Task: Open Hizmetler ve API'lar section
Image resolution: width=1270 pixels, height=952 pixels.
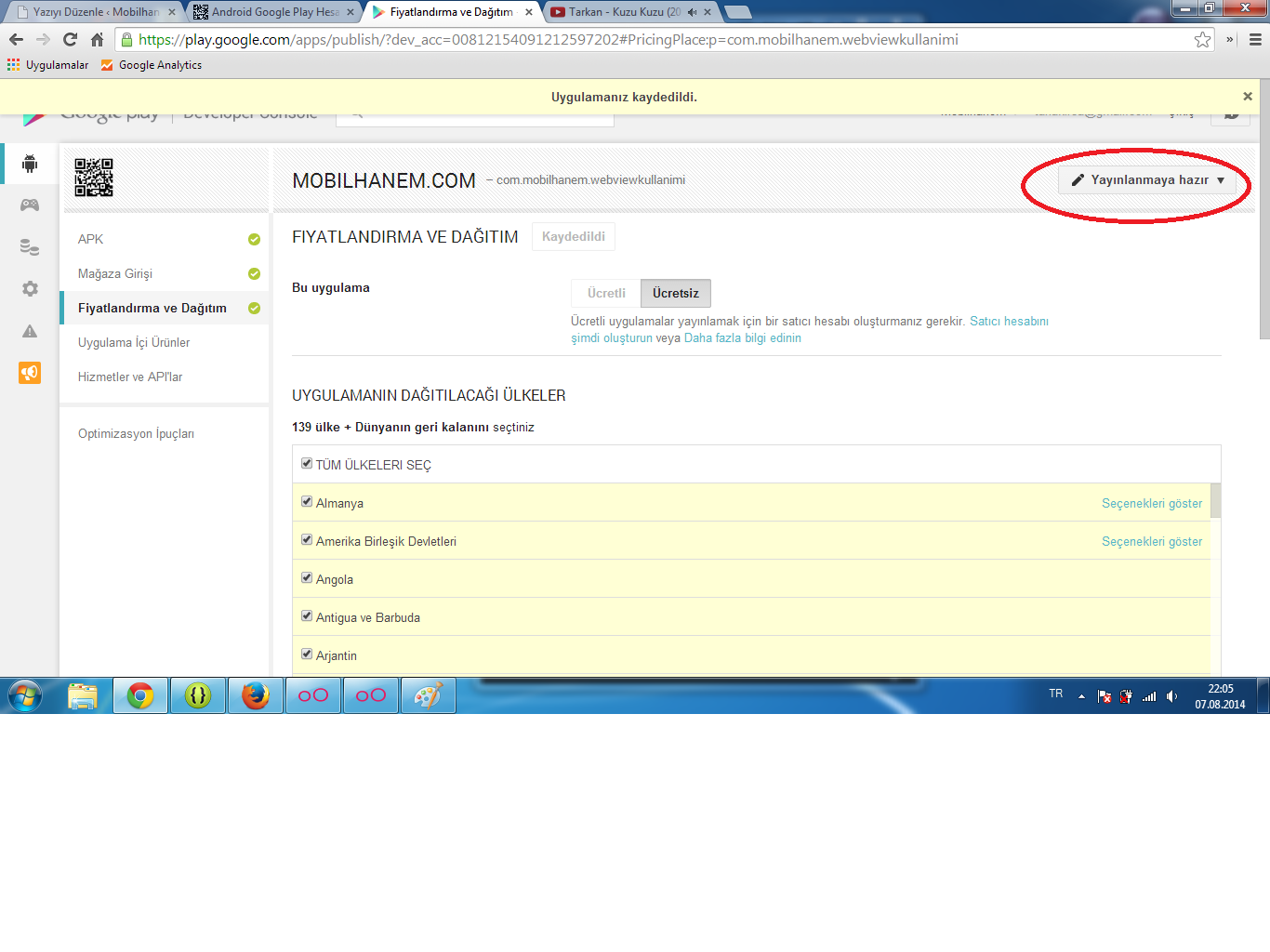Action: click(164, 377)
